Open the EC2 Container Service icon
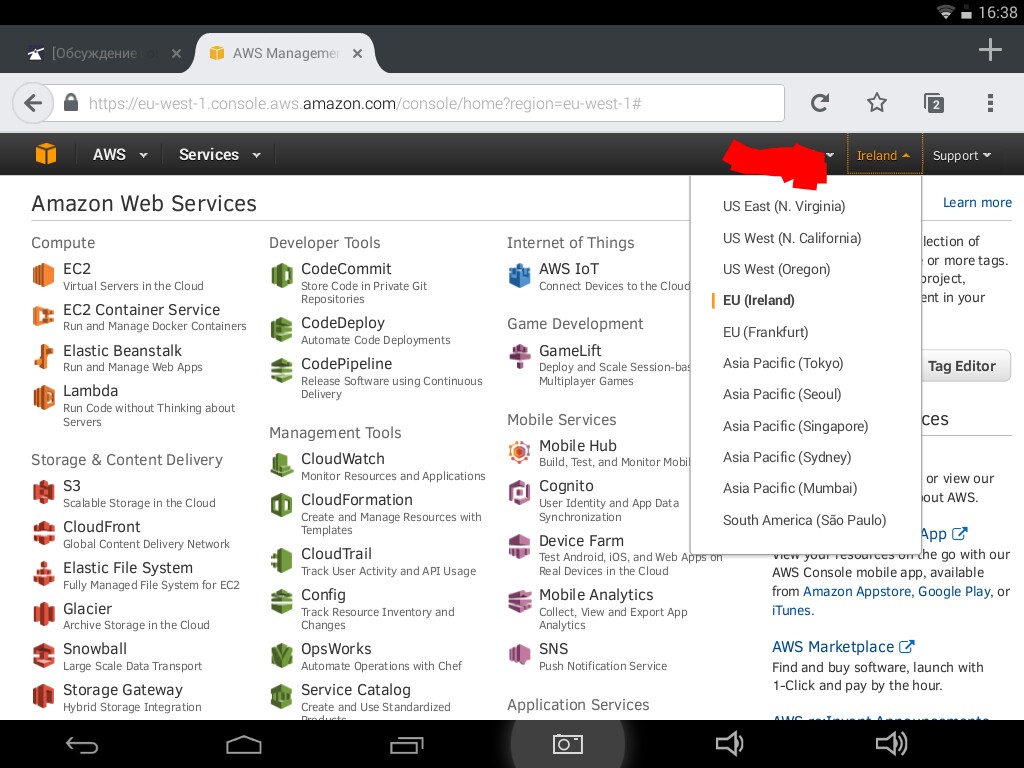Image resolution: width=1024 pixels, height=768 pixels. coord(43,316)
